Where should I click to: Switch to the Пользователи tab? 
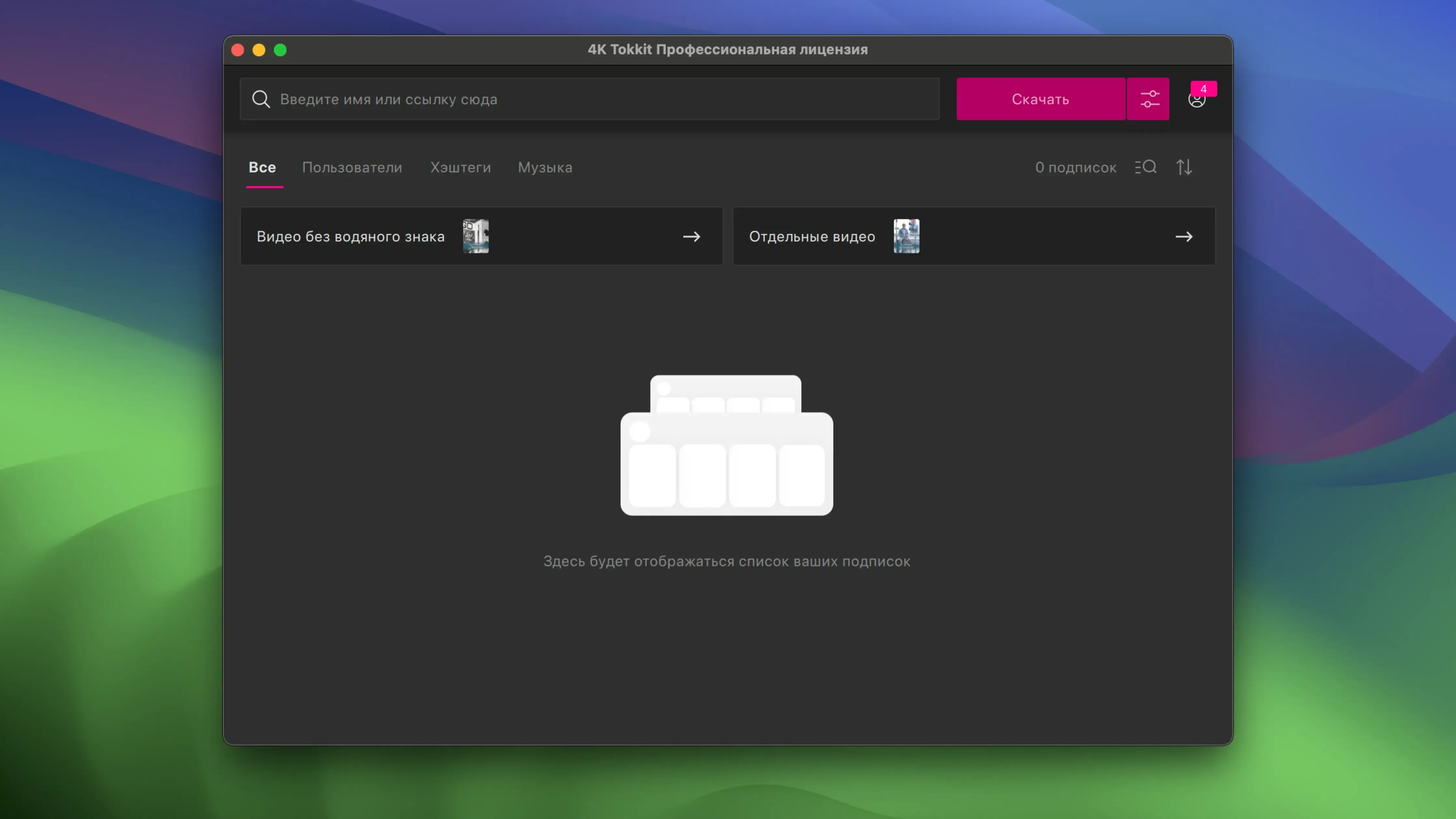pos(352,167)
